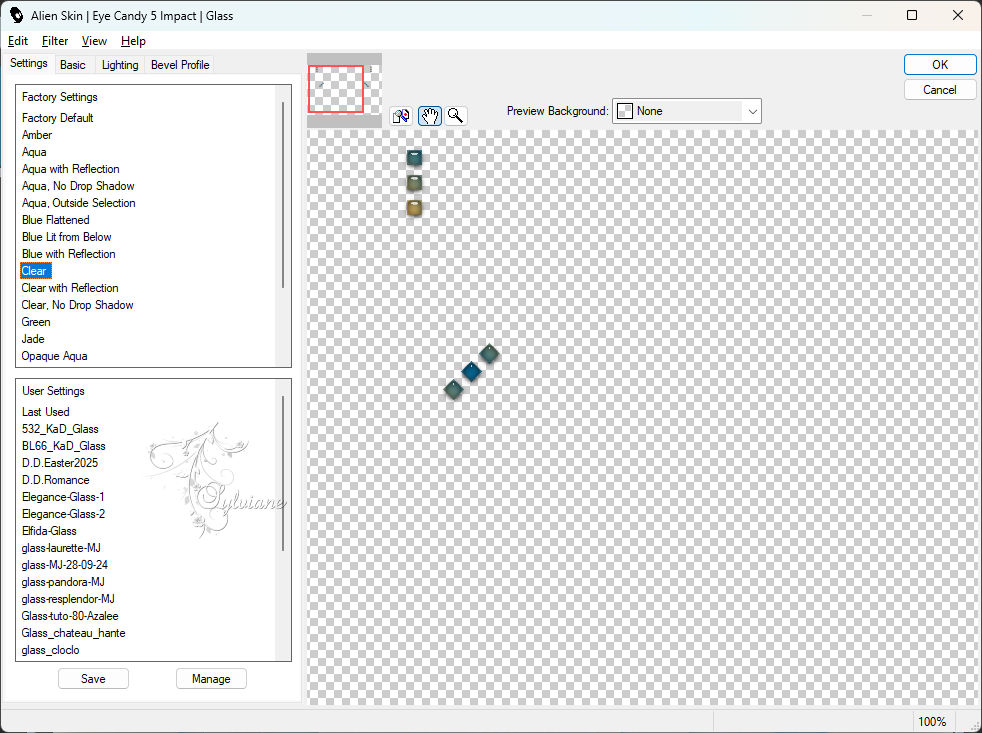
Task: Toggle the original/preview comparison icon
Action: pyautogui.click(x=401, y=116)
